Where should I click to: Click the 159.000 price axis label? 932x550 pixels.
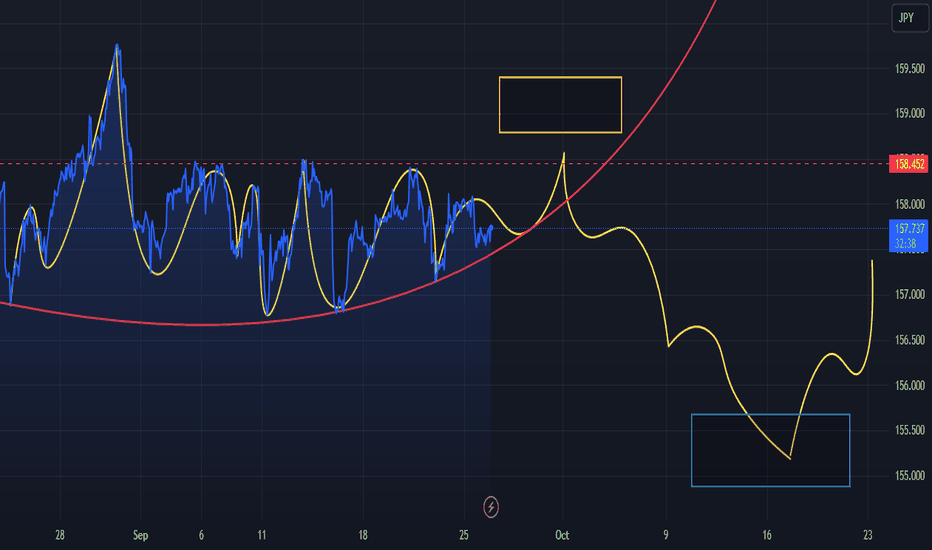909,114
